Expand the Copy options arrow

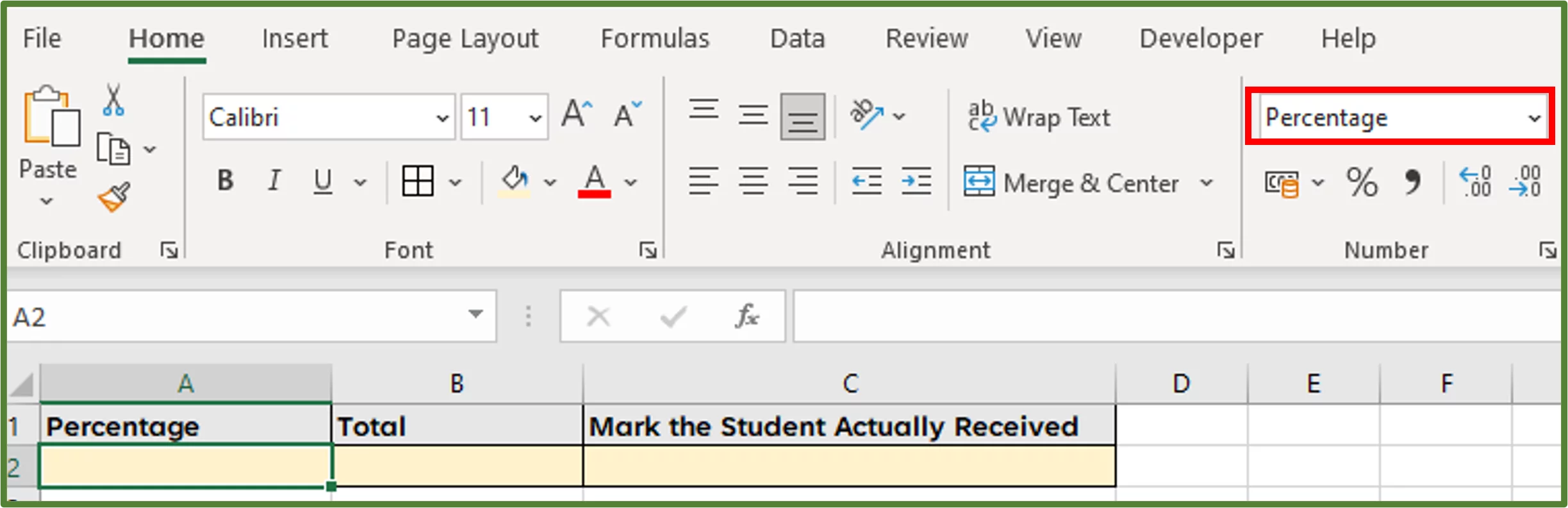point(150,149)
